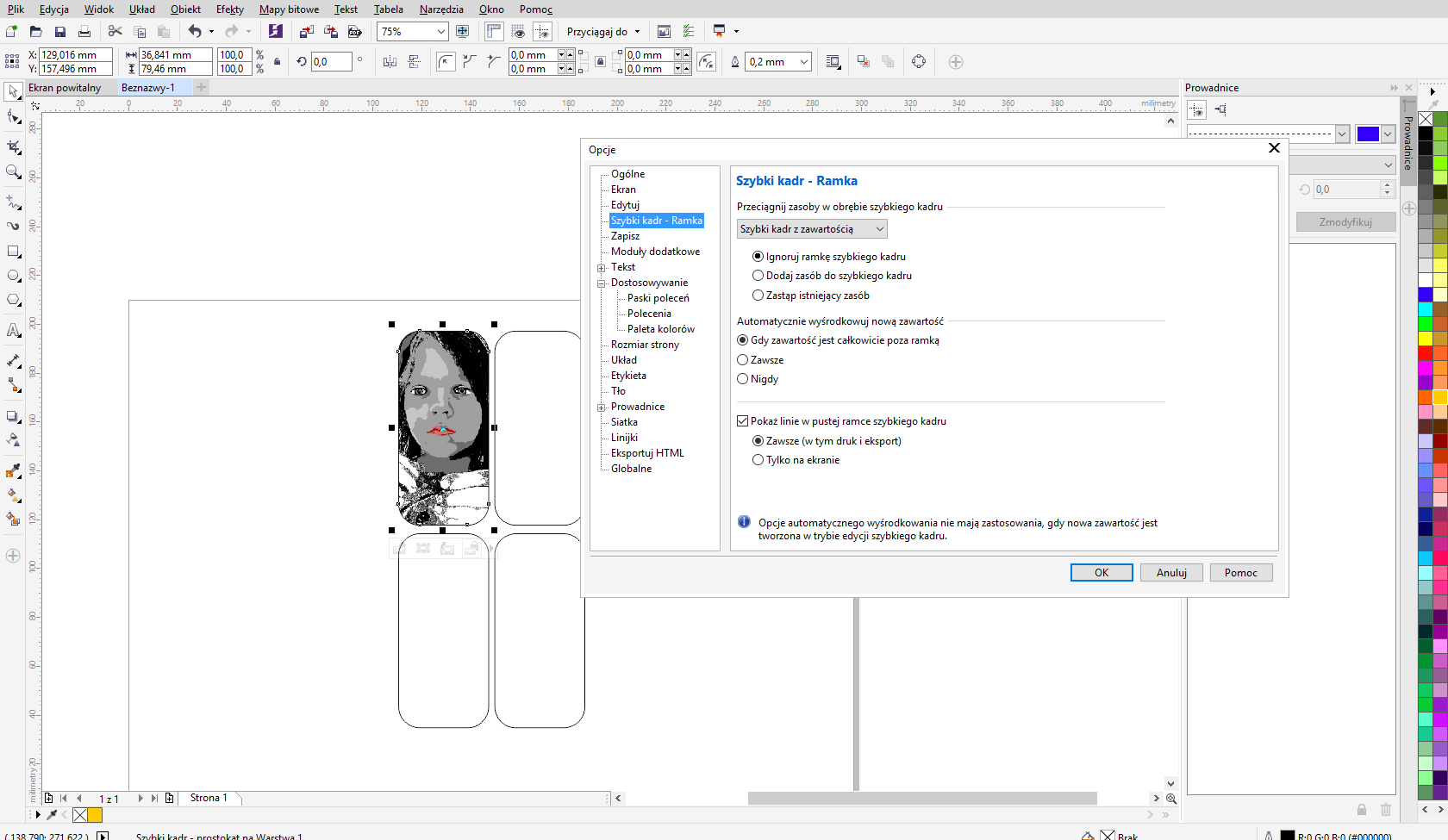Click the Anuluj button
Screen dimensions: 1448x840
[x=1171, y=573]
